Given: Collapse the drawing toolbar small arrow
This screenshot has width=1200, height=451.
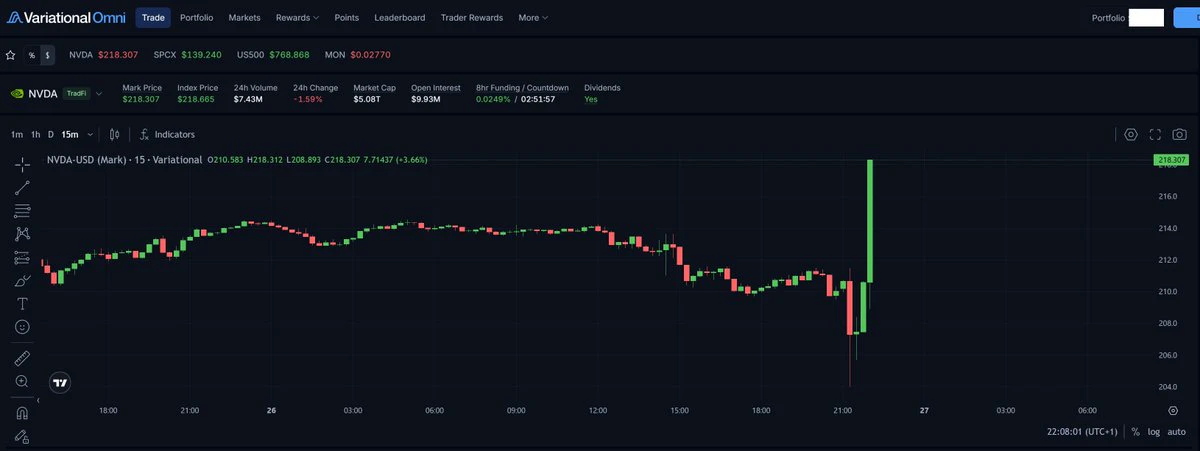Looking at the screenshot, I should pyautogui.click(x=37, y=400).
